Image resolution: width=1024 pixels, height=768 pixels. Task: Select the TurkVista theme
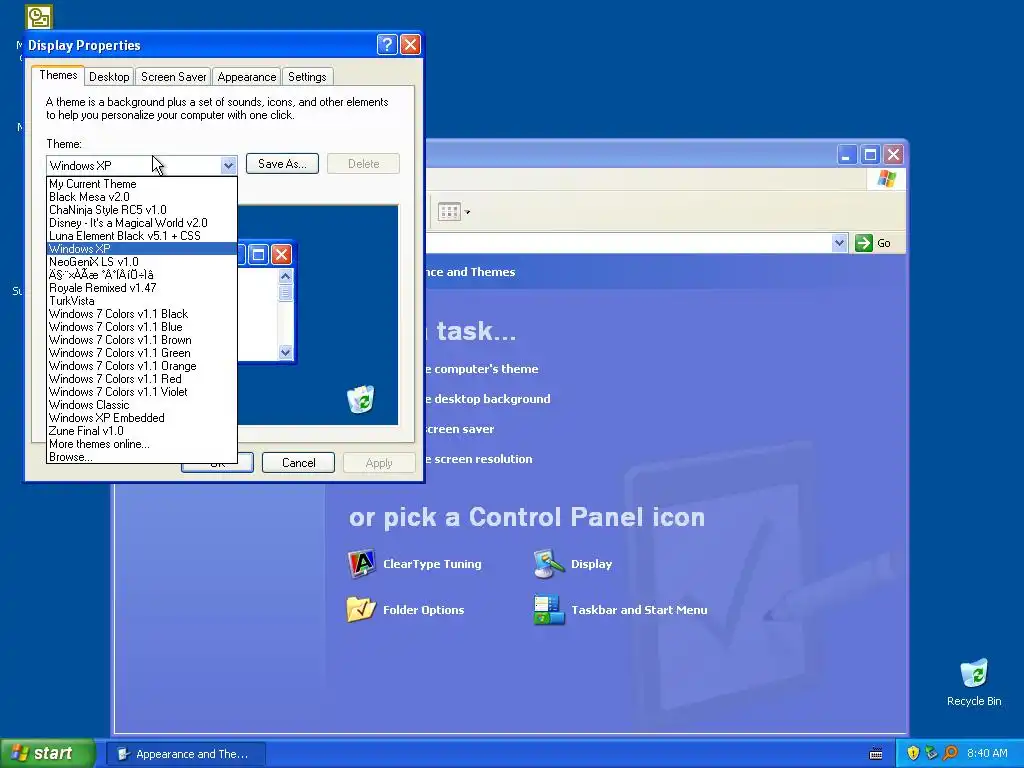tap(142, 301)
